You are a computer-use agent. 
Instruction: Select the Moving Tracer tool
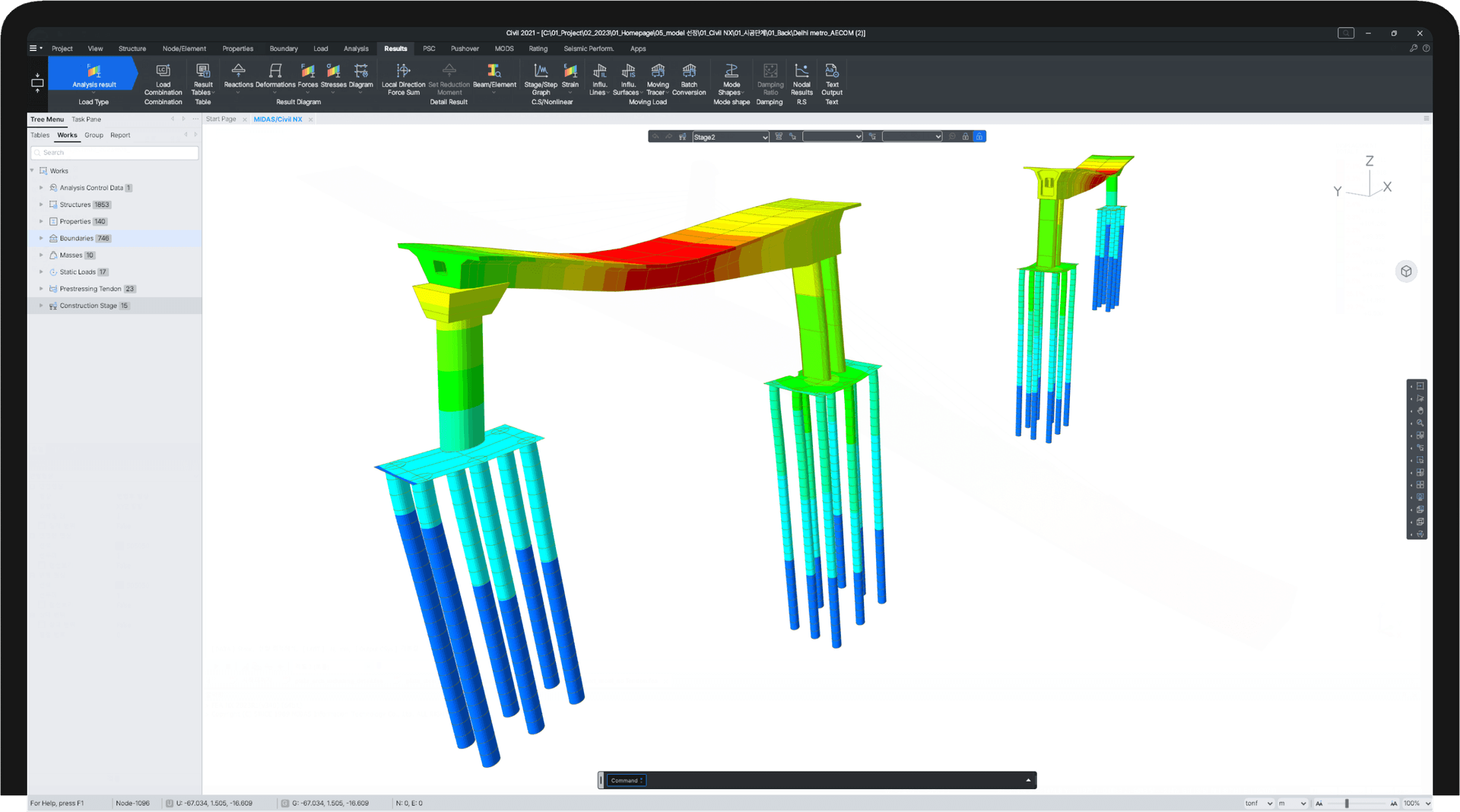tap(657, 80)
